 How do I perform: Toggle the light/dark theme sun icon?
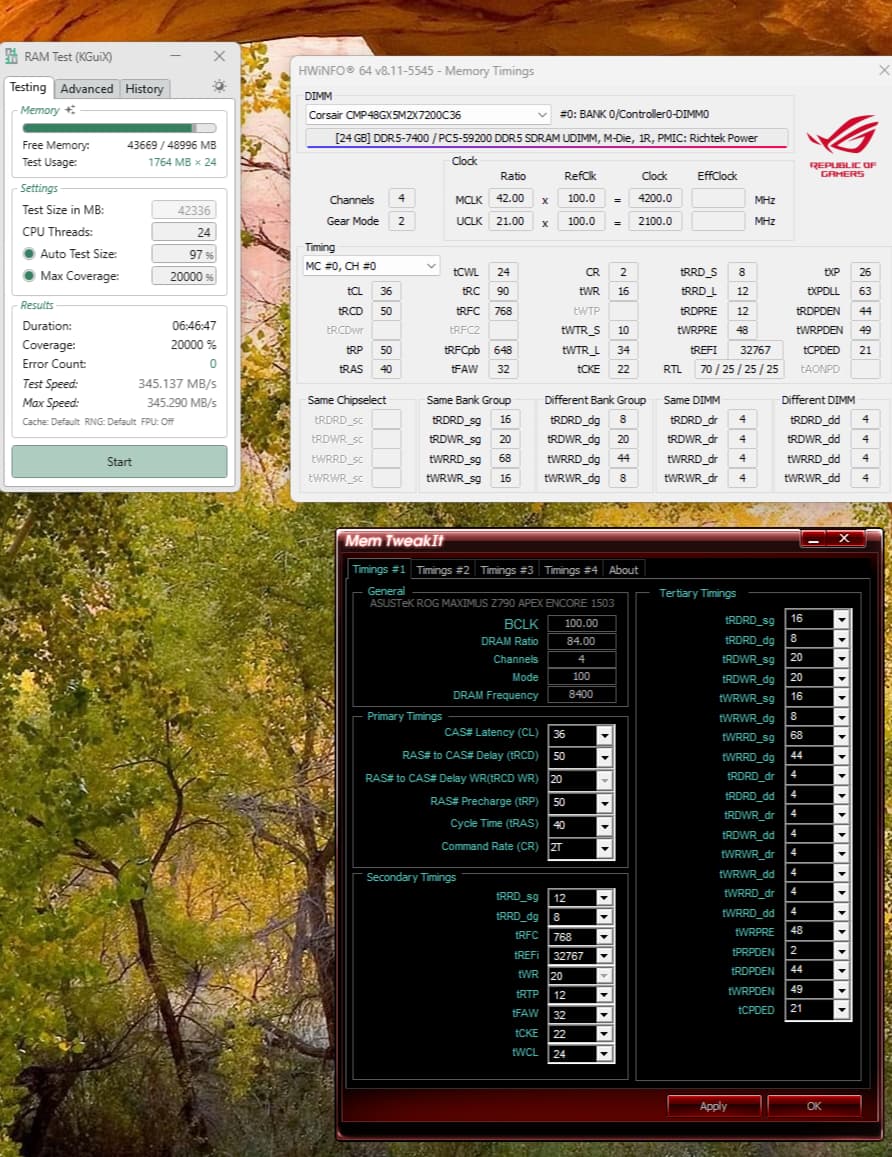click(x=219, y=87)
